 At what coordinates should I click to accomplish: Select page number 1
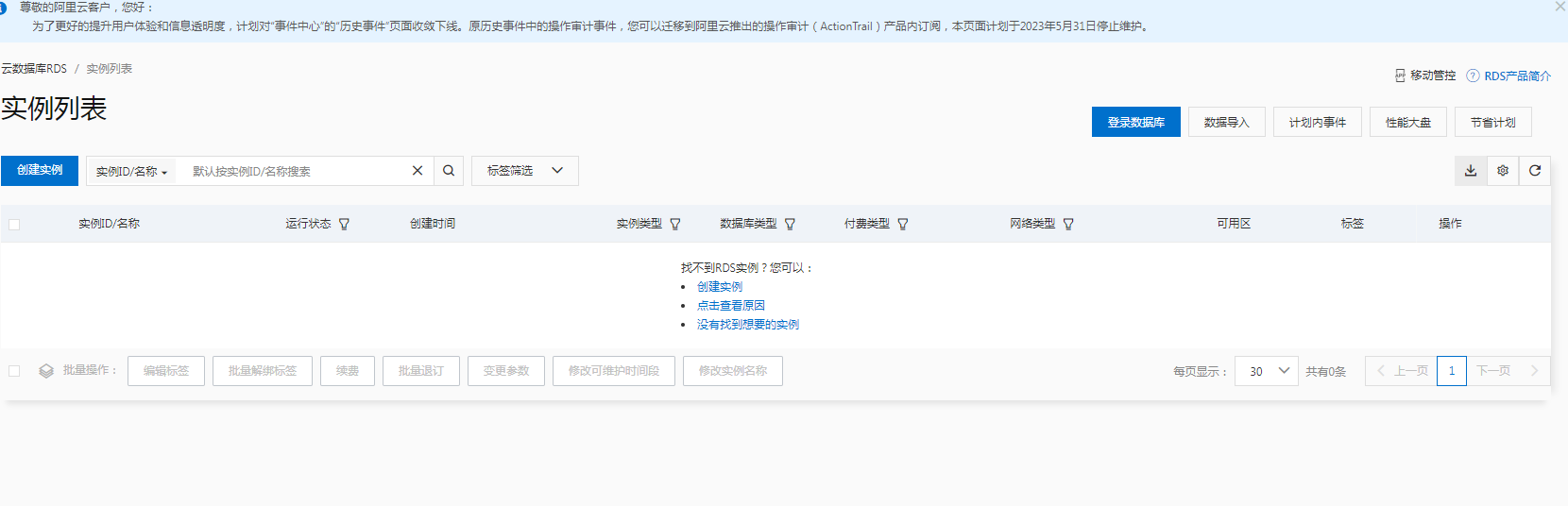(1452, 371)
